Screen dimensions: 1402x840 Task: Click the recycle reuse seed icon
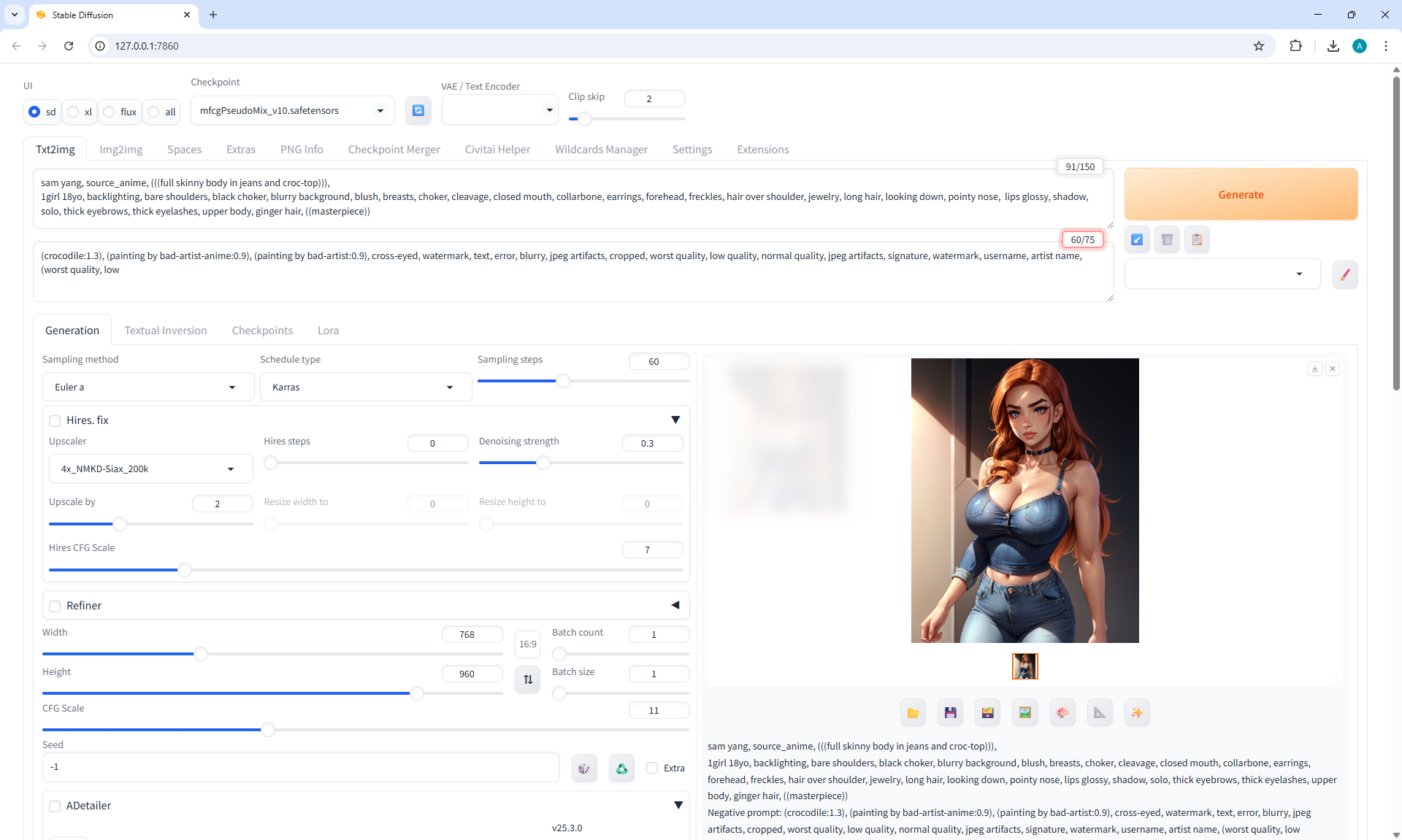621,768
